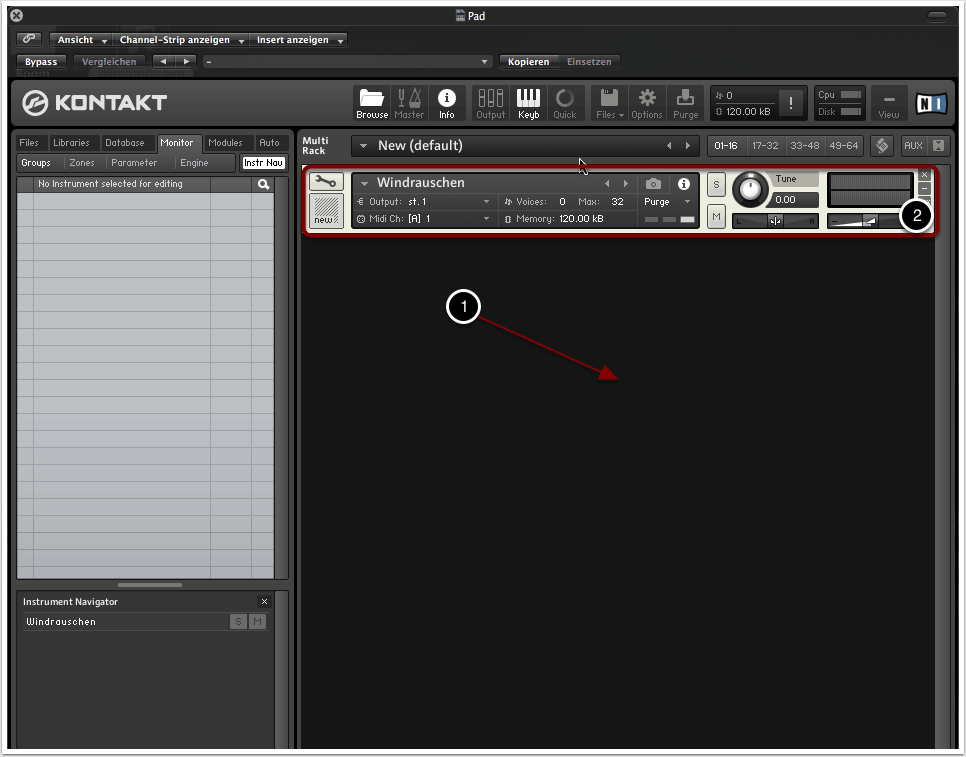
Task: Mute the Windrauschen instrument
Action: click(716, 216)
